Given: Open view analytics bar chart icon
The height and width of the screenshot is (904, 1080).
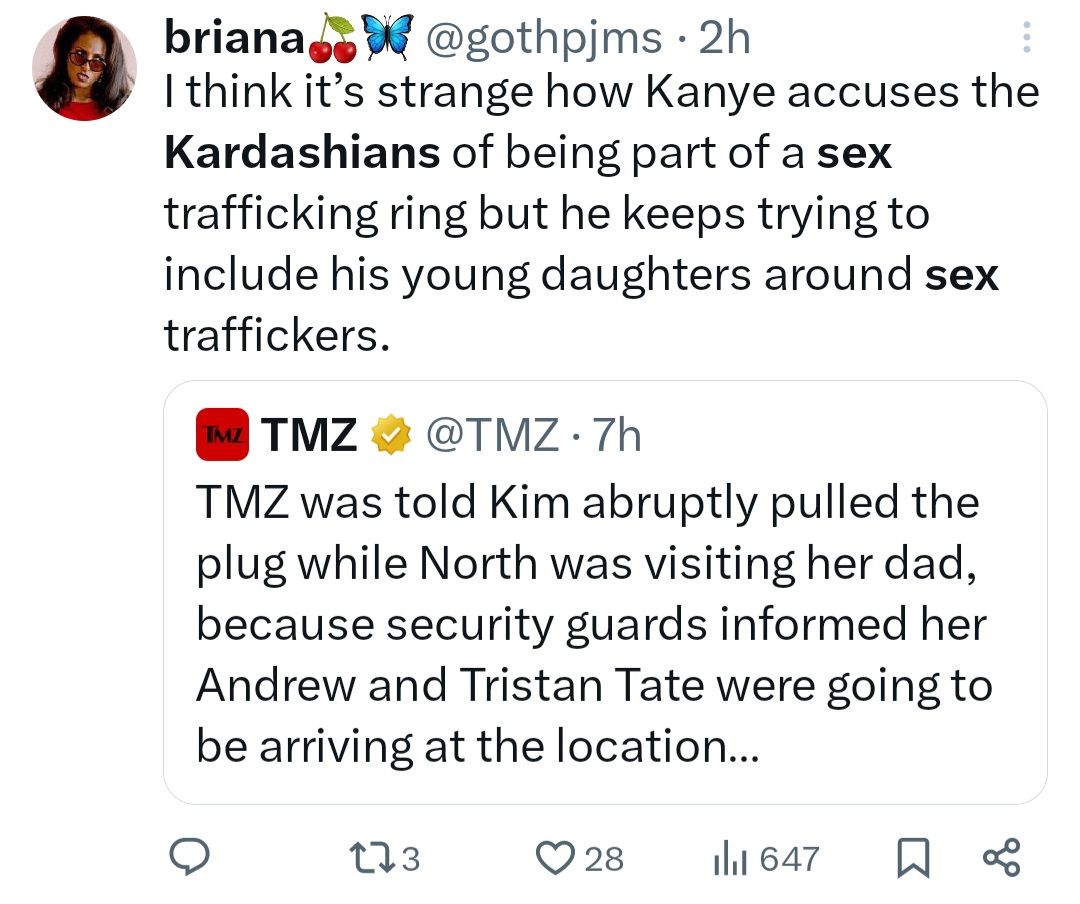Looking at the screenshot, I should [x=729, y=858].
